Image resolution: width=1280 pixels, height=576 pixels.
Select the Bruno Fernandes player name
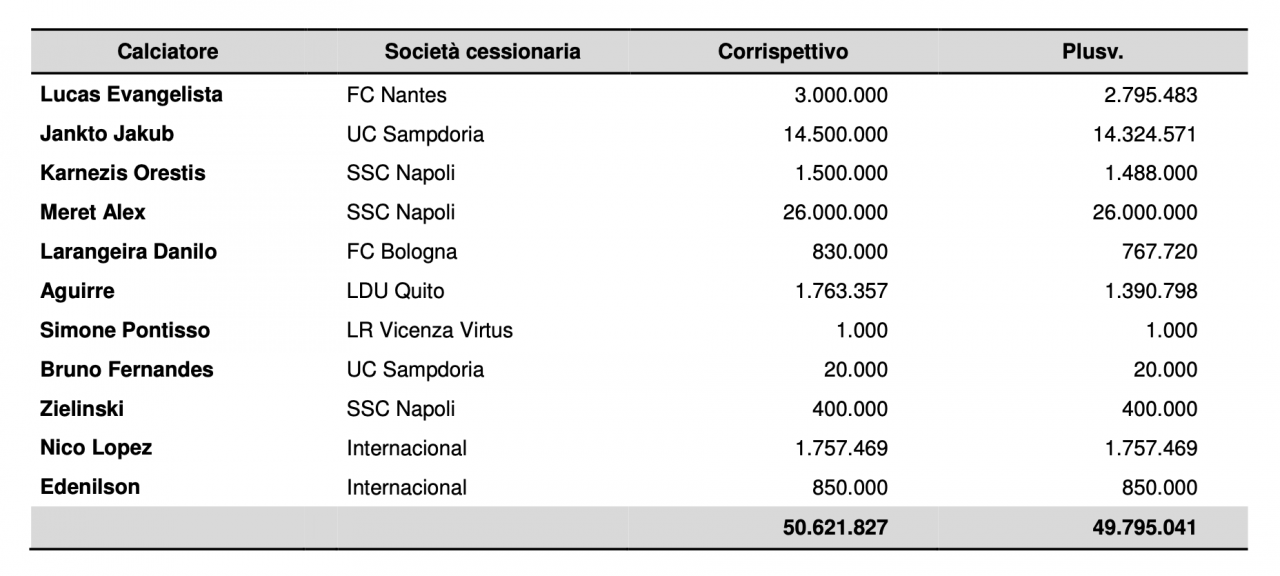(x=127, y=369)
